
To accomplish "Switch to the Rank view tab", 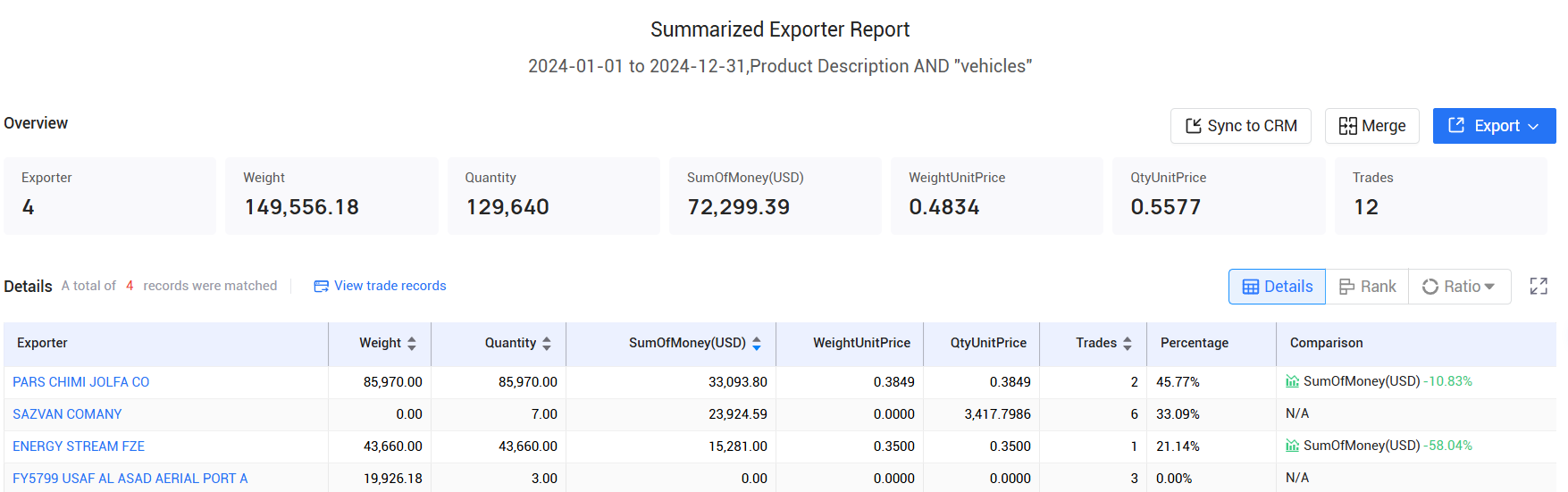I will 1367,287.
